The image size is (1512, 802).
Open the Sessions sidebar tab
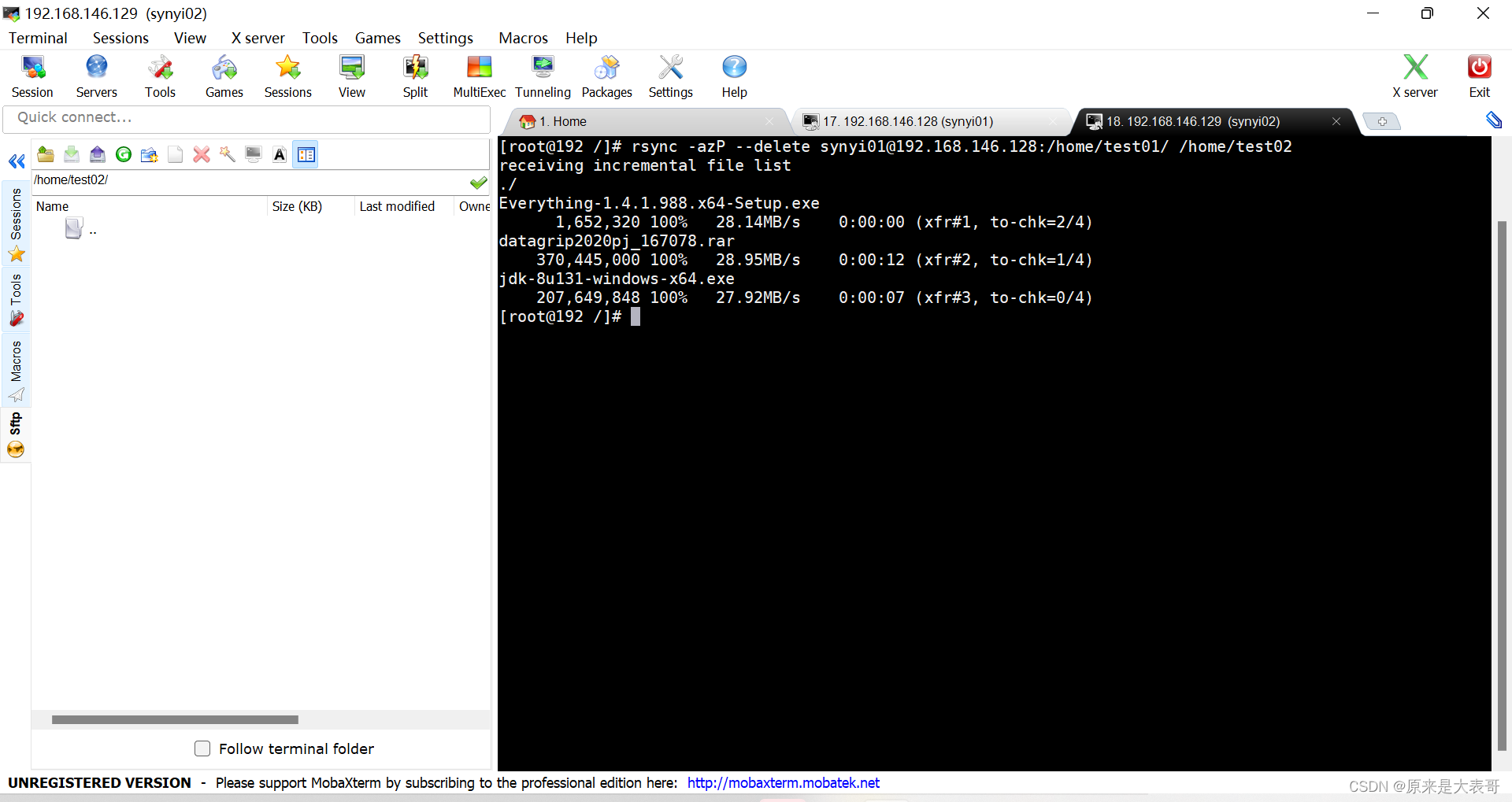point(16,225)
